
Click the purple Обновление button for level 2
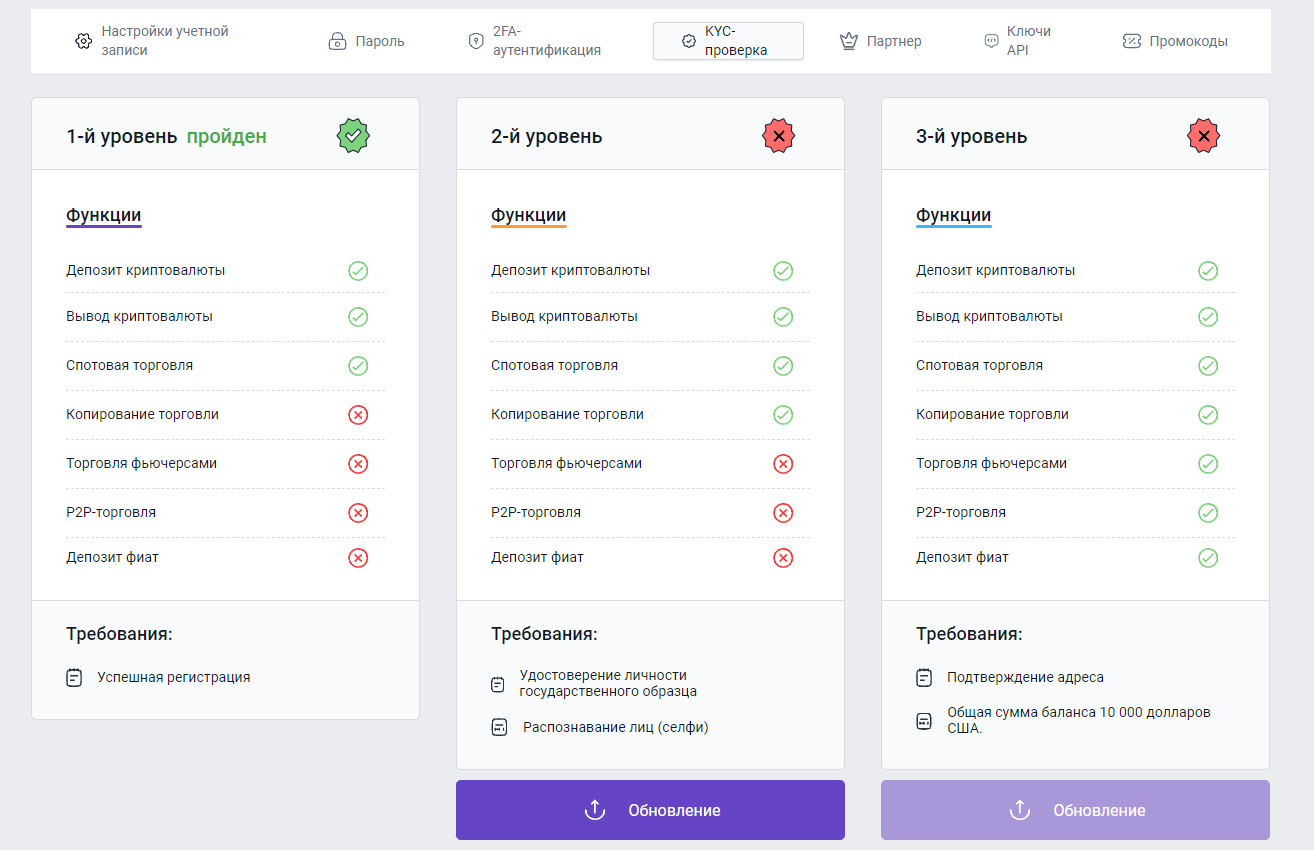click(650, 810)
